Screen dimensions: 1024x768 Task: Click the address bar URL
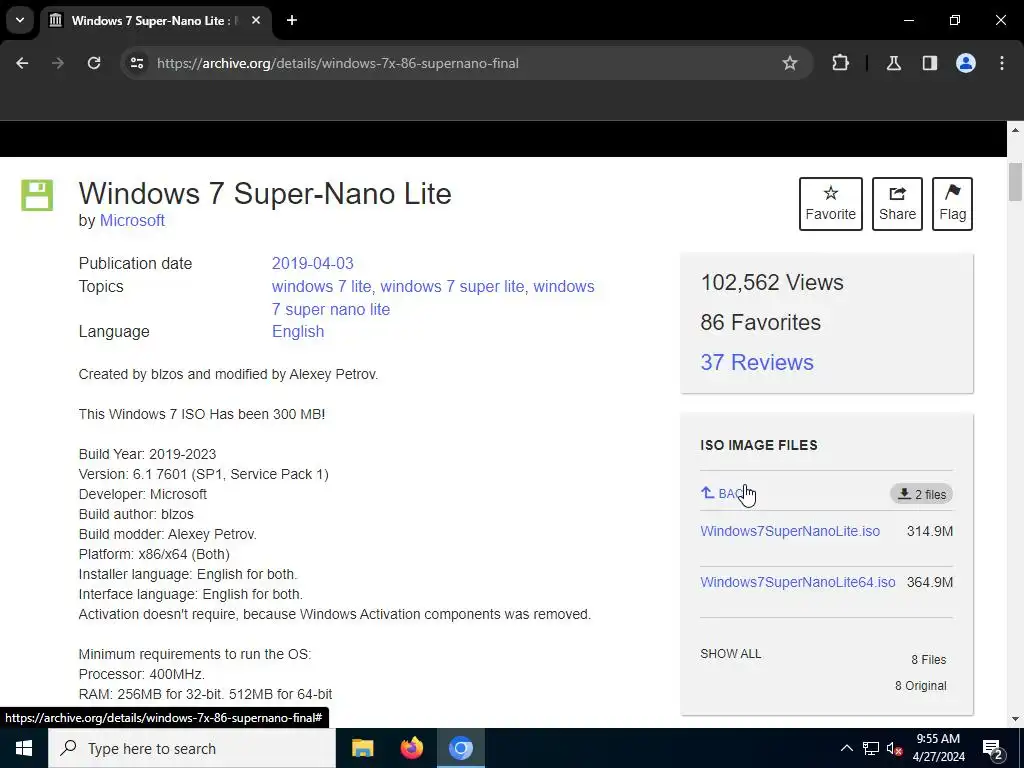pyautogui.click(x=338, y=63)
